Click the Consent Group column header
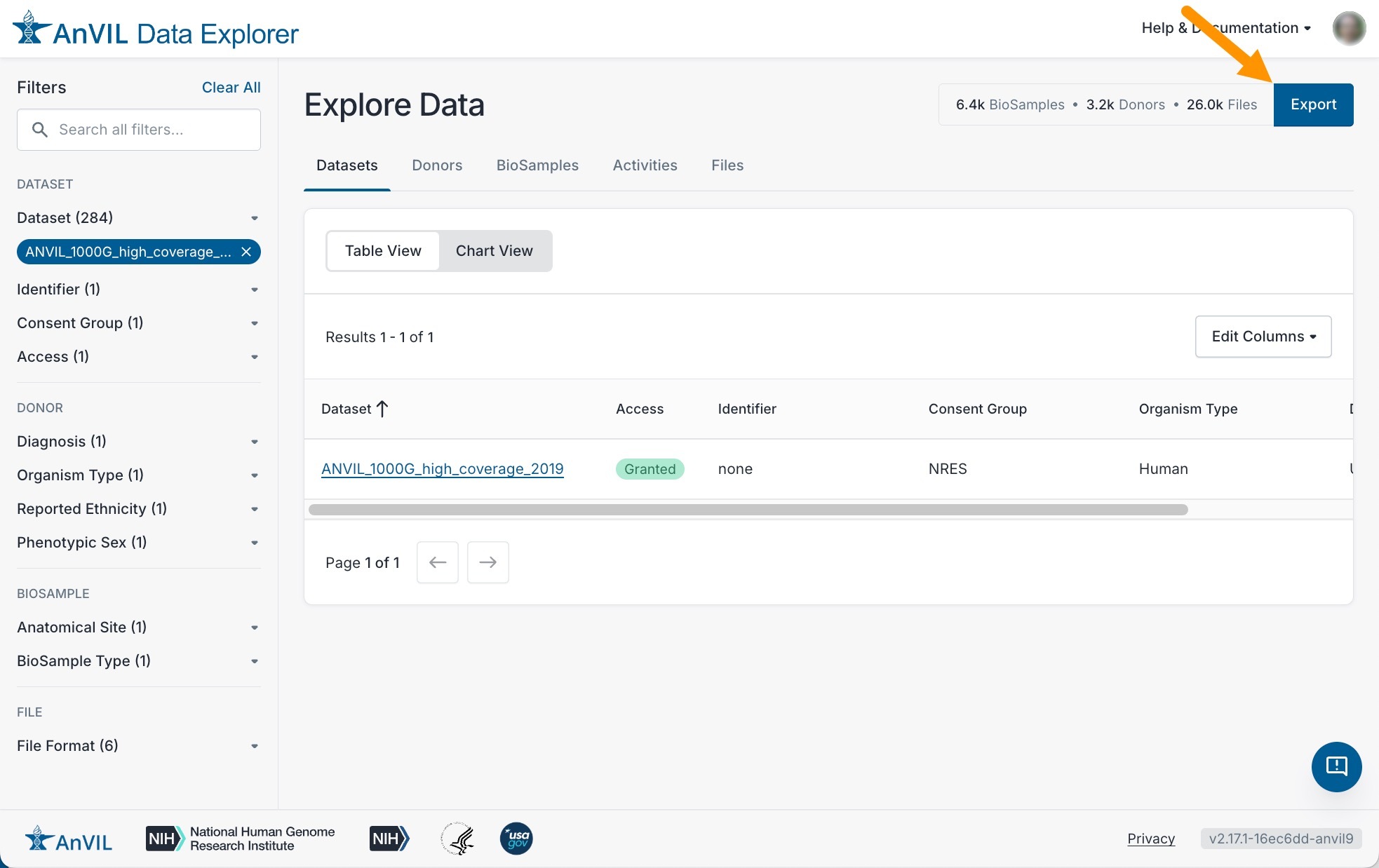1379x868 pixels. tap(978, 409)
